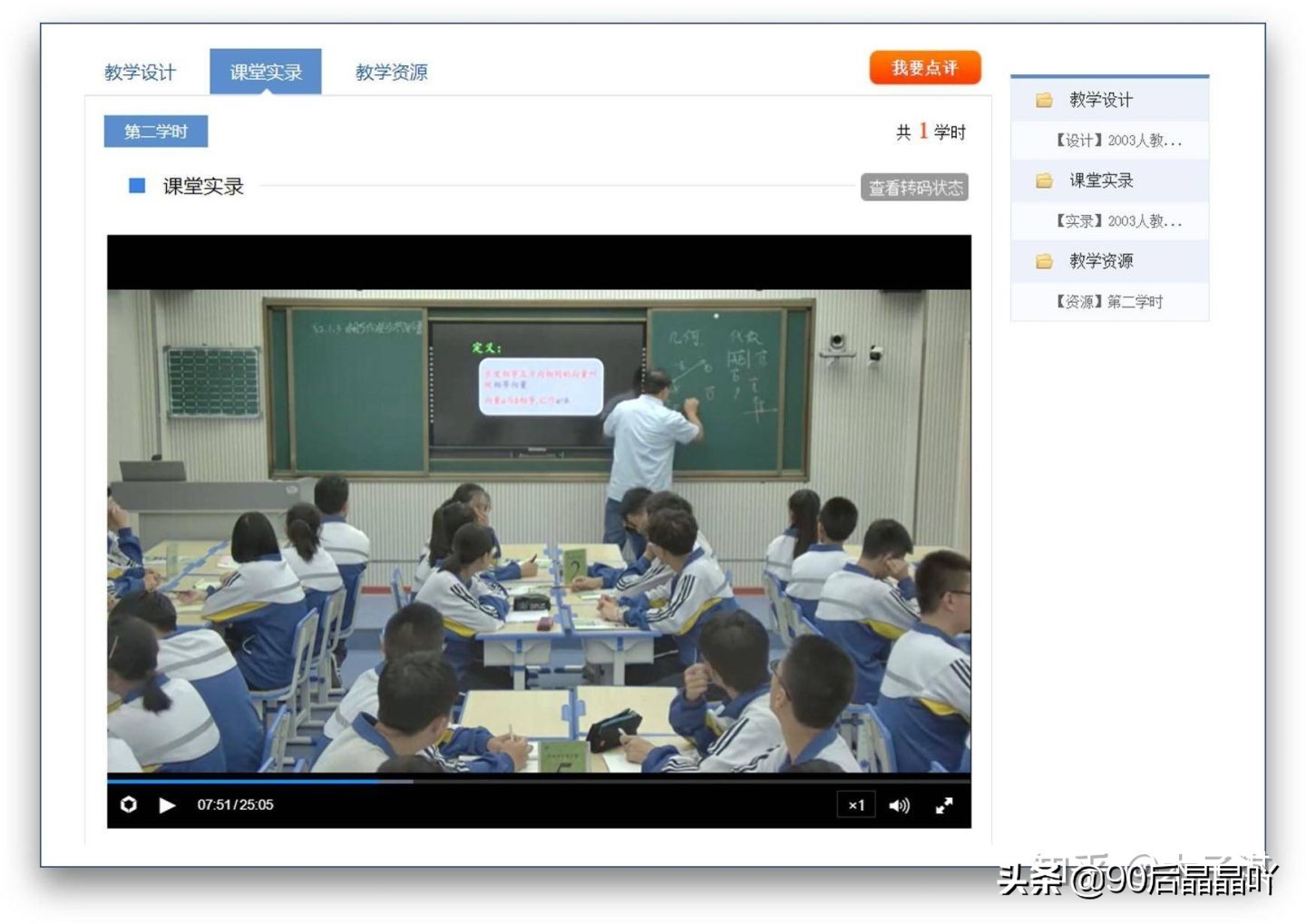Click the 课堂实录 folder icon in the sidebar

[x=1045, y=180]
